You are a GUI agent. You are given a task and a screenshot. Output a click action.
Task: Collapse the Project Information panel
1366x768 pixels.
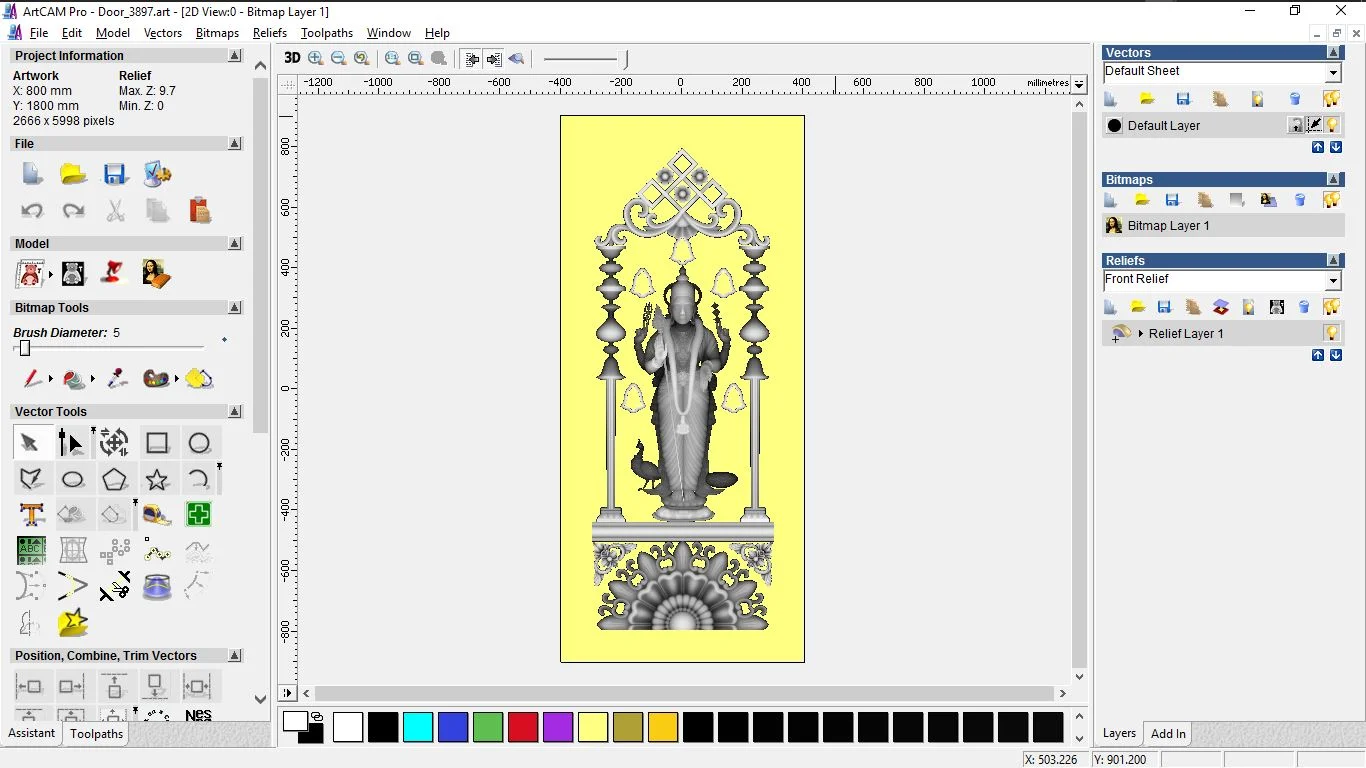(x=235, y=56)
